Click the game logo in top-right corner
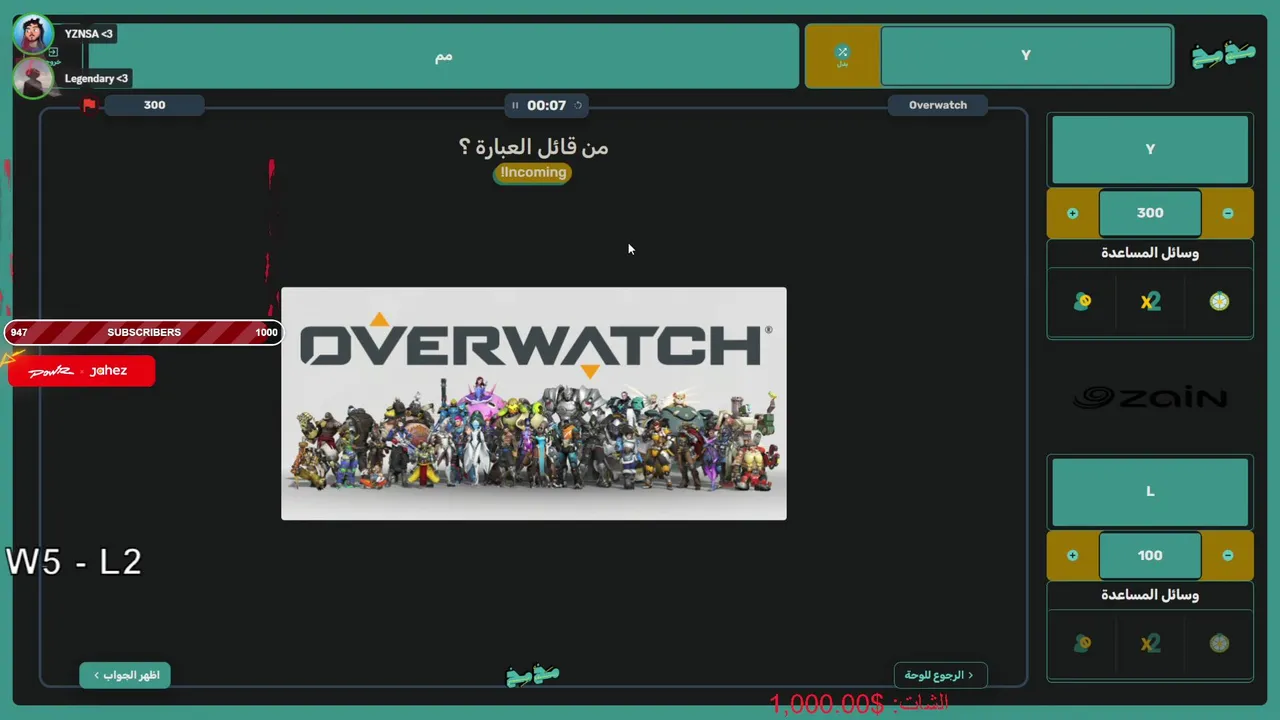Image resolution: width=1280 pixels, height=720 pixels. (1223, 55)
